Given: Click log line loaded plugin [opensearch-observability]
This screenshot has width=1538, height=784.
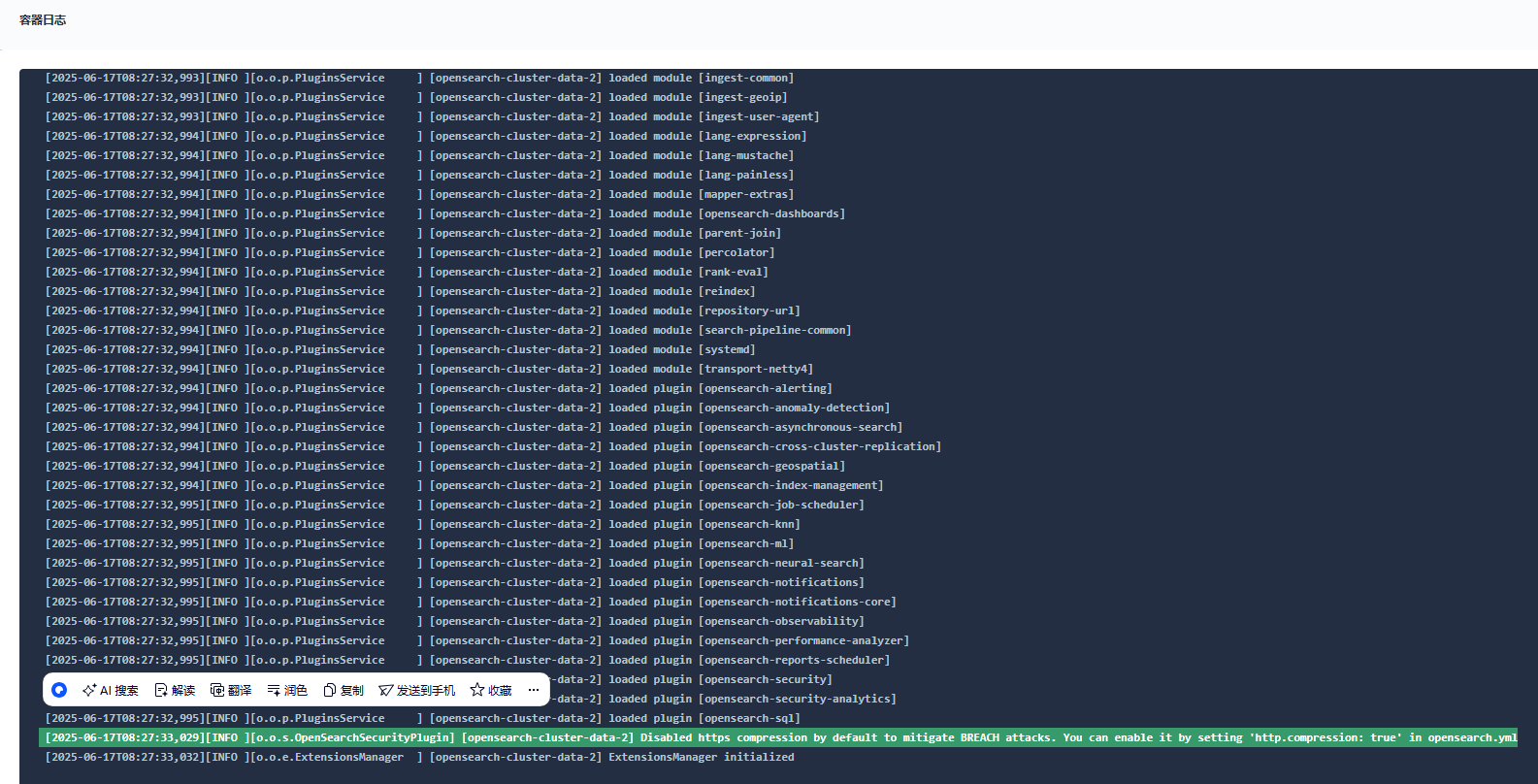Looking at the screenshot, I should [455, 621].
